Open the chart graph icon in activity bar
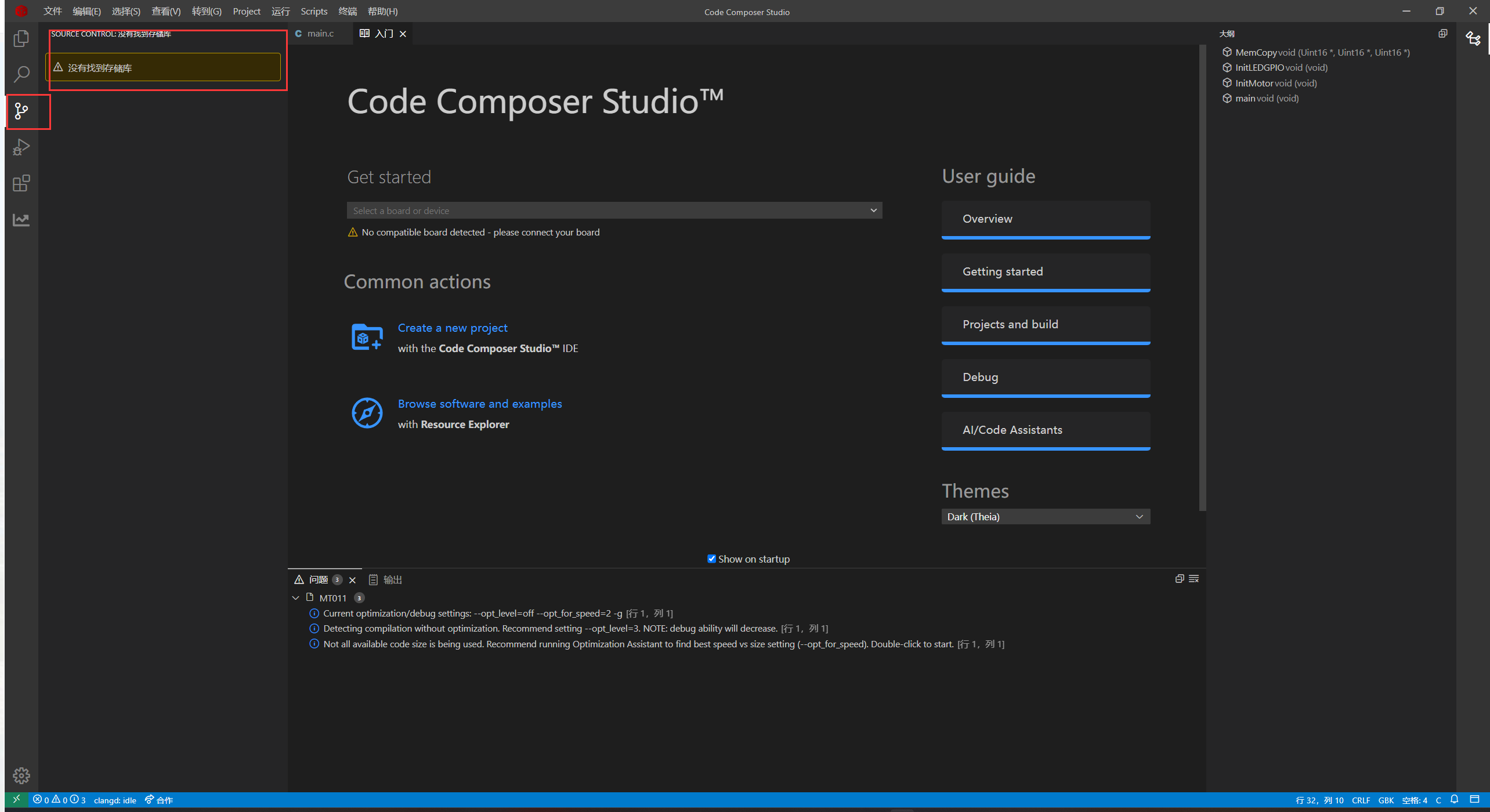 (x=21, y=220)
